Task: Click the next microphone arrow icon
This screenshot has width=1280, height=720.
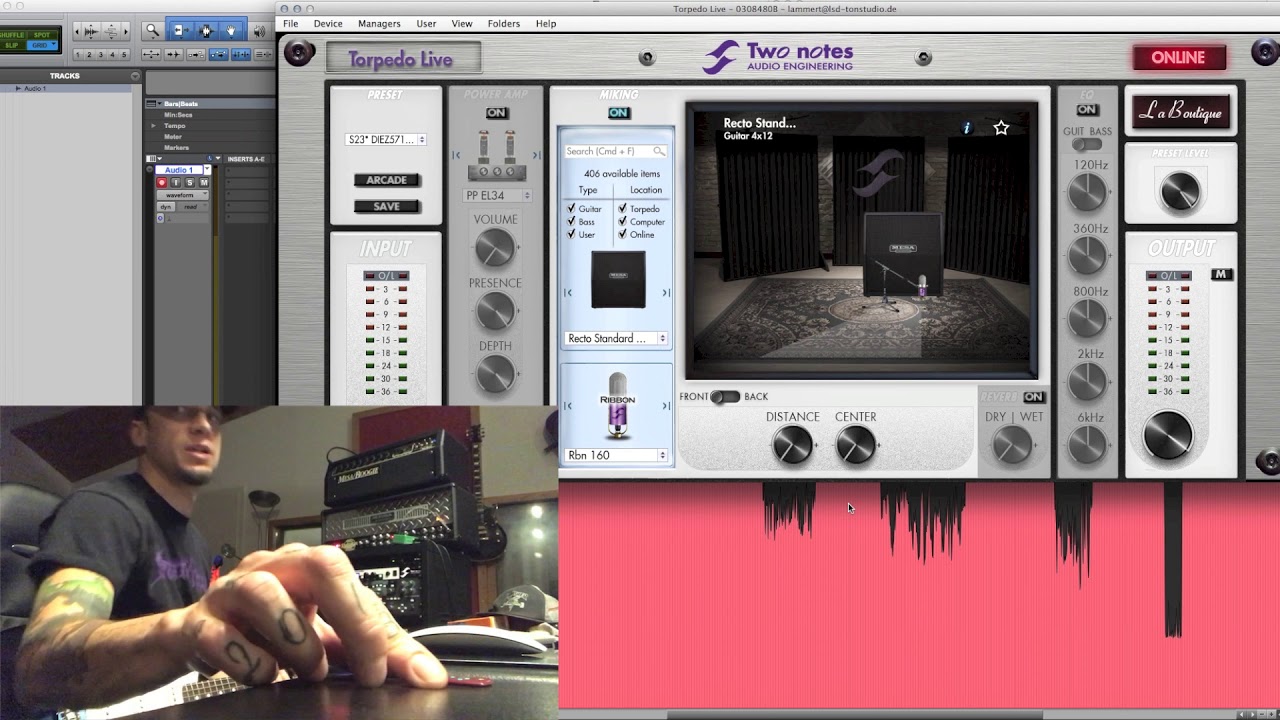Action: coord(666,405)
